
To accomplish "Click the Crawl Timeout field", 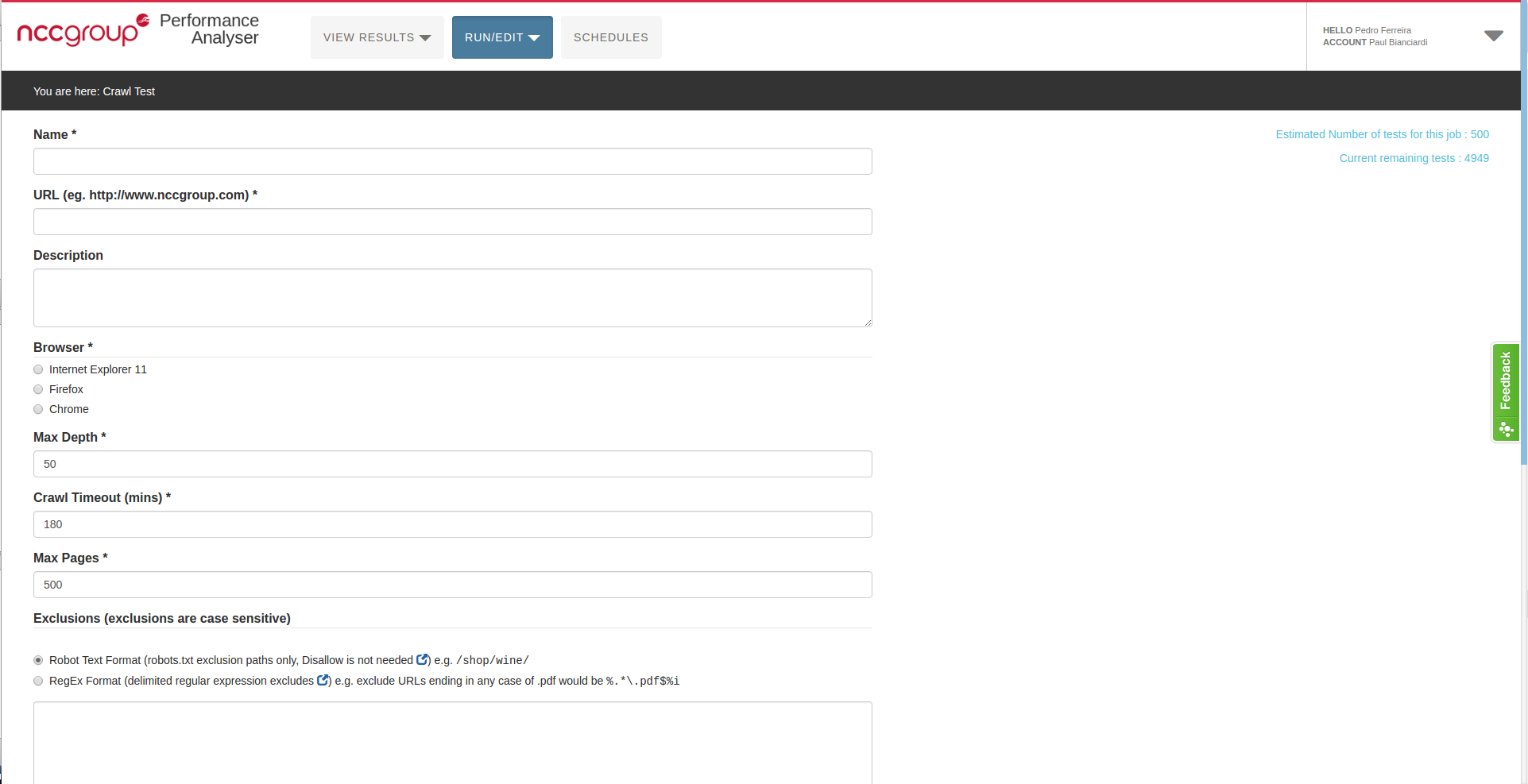I will (x=453, y=524).
